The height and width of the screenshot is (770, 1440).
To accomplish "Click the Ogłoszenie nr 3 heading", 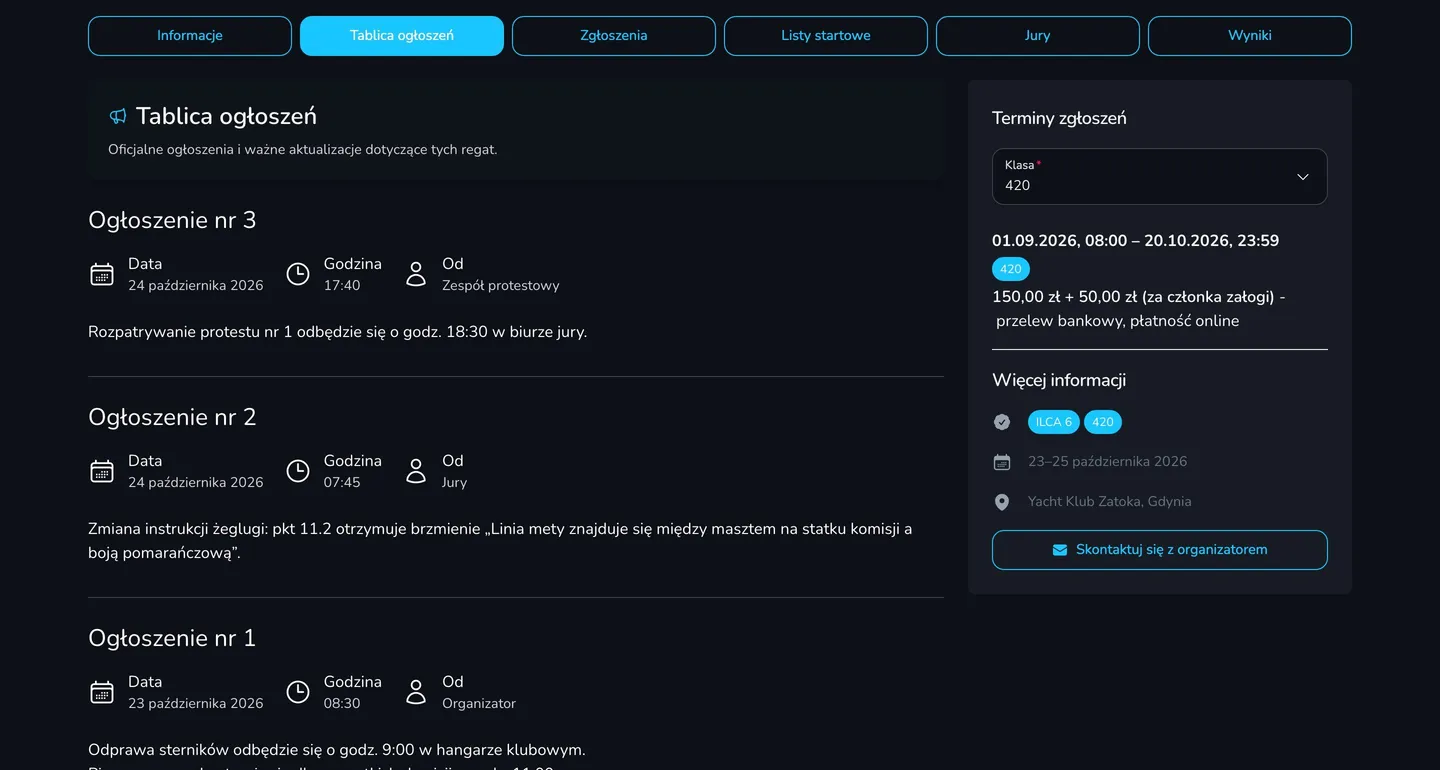I will 172,220.
